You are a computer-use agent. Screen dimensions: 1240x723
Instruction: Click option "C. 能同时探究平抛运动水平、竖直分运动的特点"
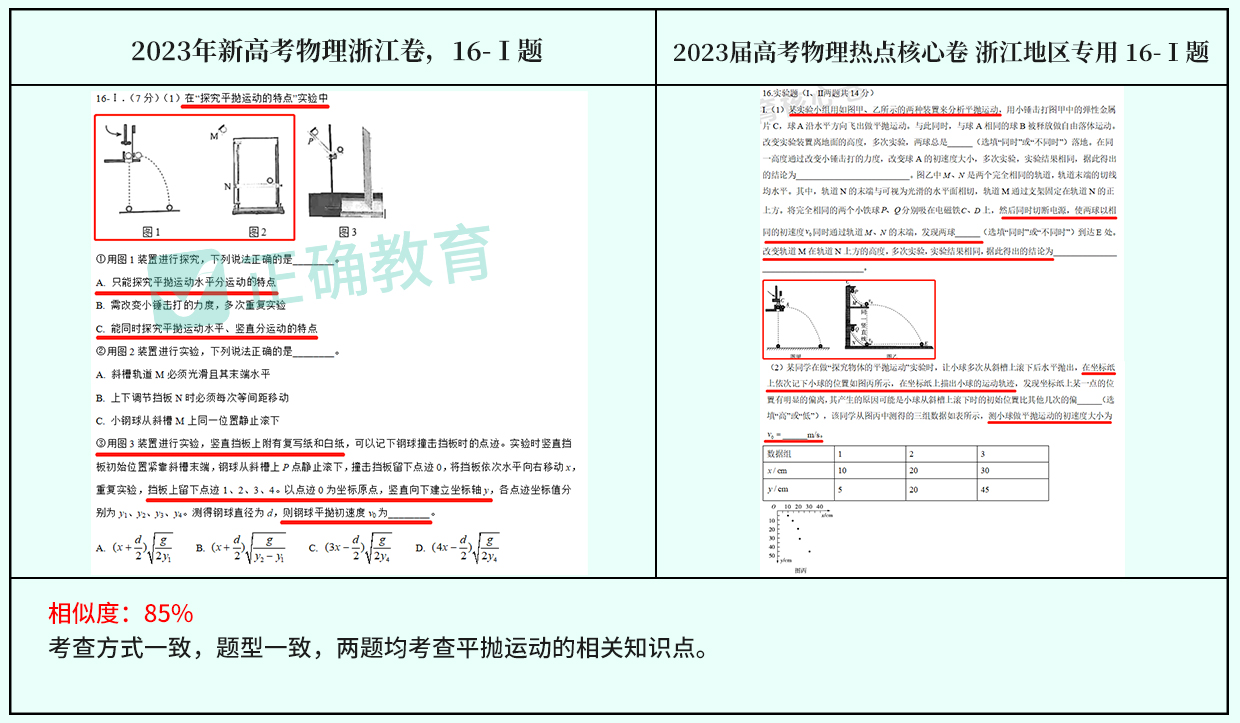pyautogui.click(x=207, y=328)
